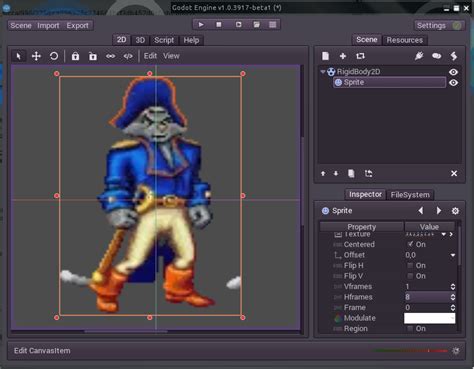Switch to the Resources tab
The height and width of the screenshot is (369, 474).
point(405,40)
